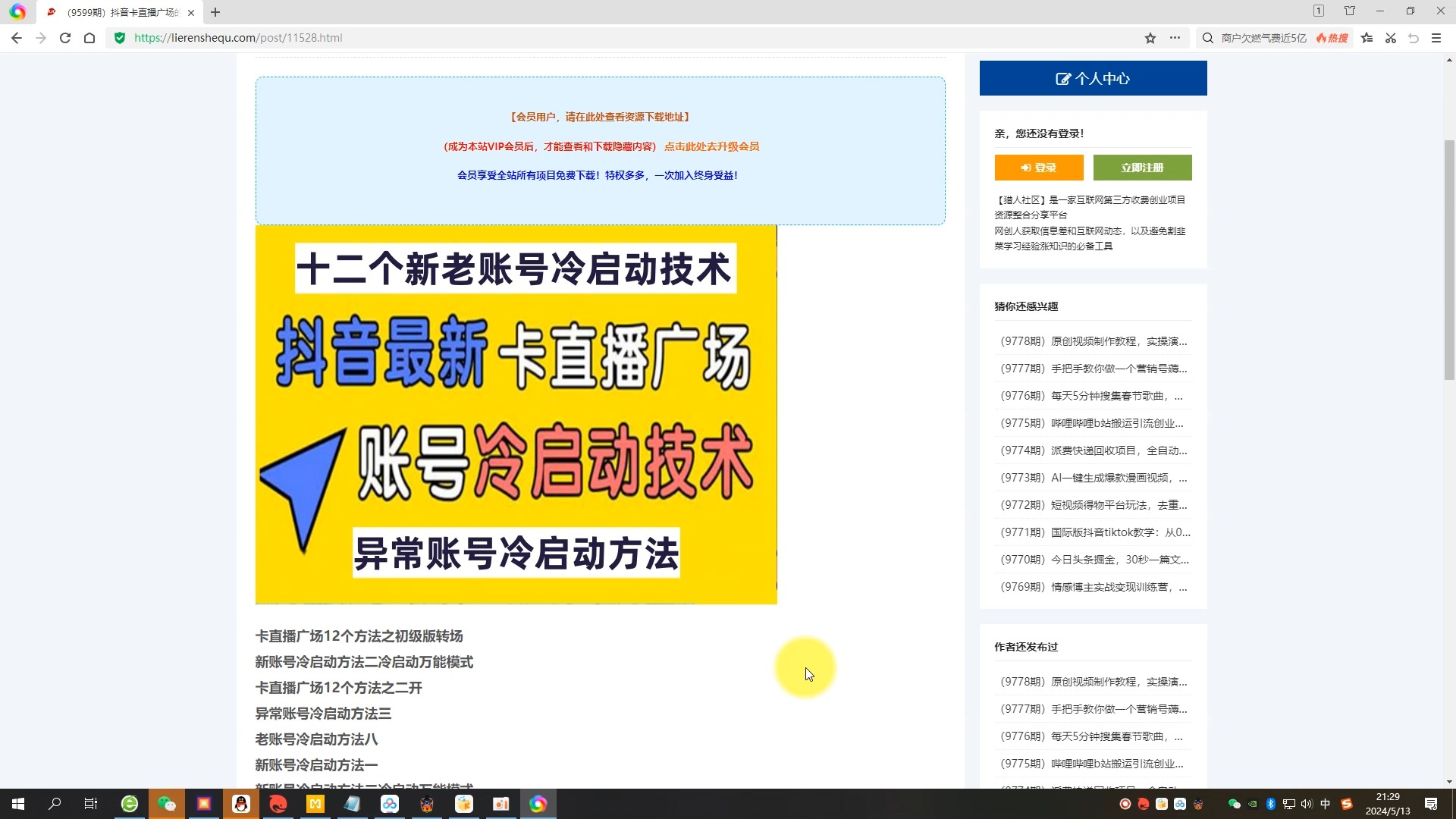Open Task View on the taskbar
This screenshot has height=819, width=1456.
click(91, 804)
